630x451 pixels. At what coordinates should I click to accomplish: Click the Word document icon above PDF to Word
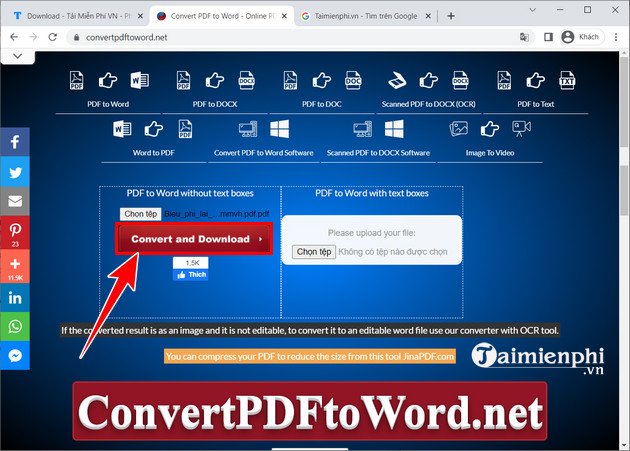(139, 80)
